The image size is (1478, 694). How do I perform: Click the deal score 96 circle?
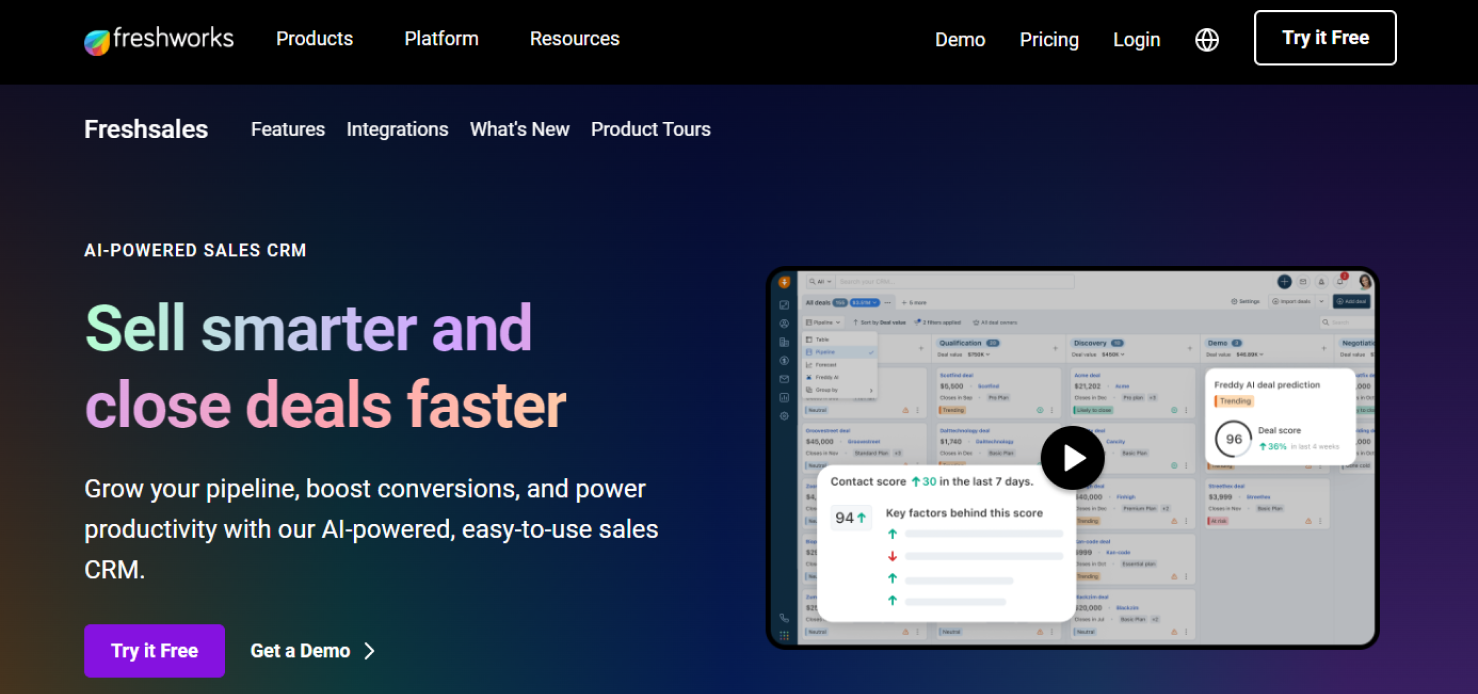(x=1234, y=439)
